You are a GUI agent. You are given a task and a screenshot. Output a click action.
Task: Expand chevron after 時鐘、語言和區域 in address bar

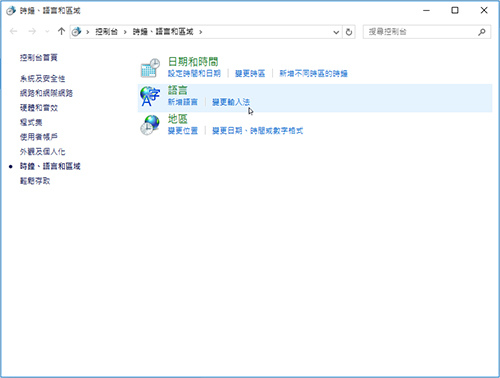(x=201, y=32)
